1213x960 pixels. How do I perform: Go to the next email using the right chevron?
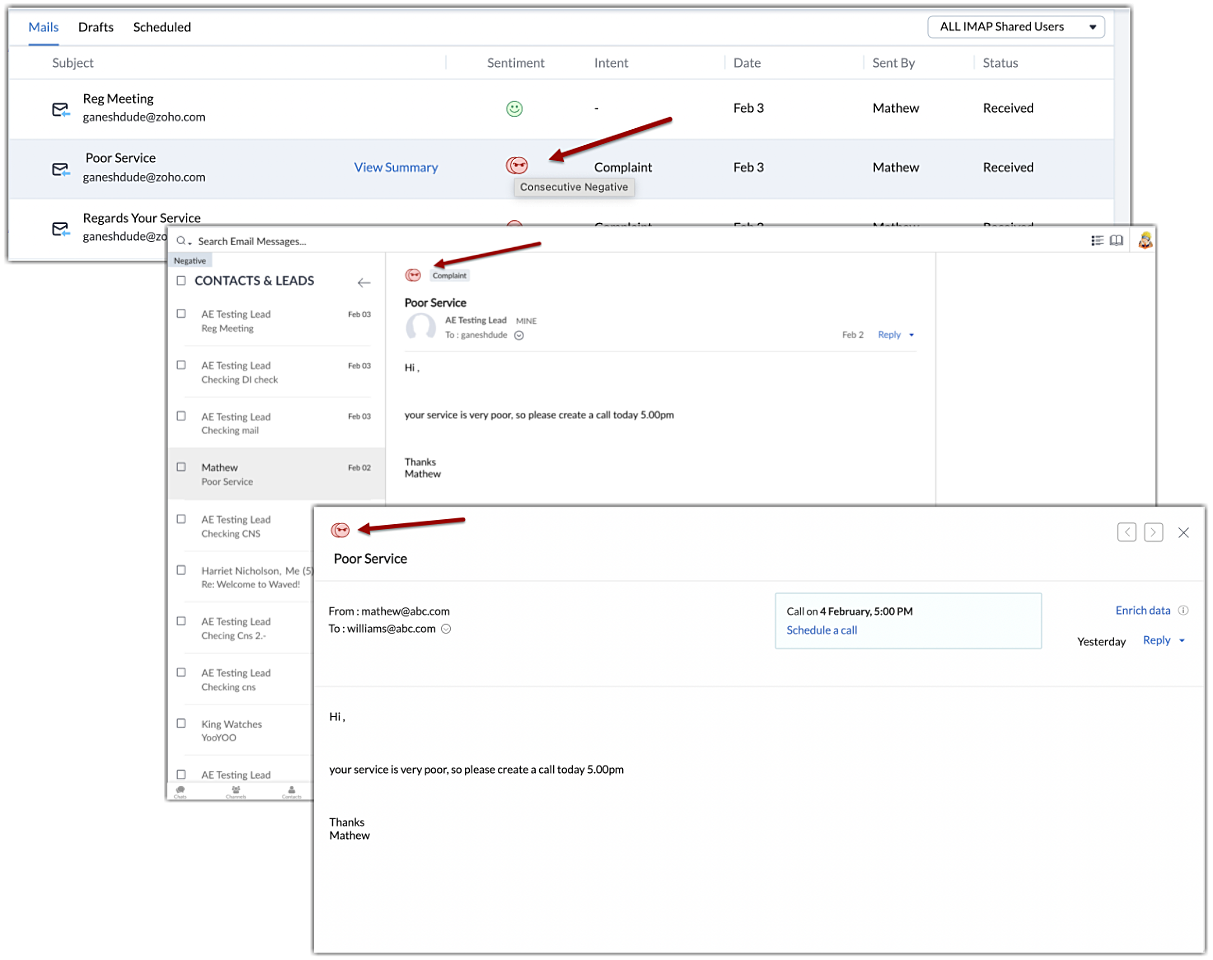pyautogui.click(x=1153, y=532)
